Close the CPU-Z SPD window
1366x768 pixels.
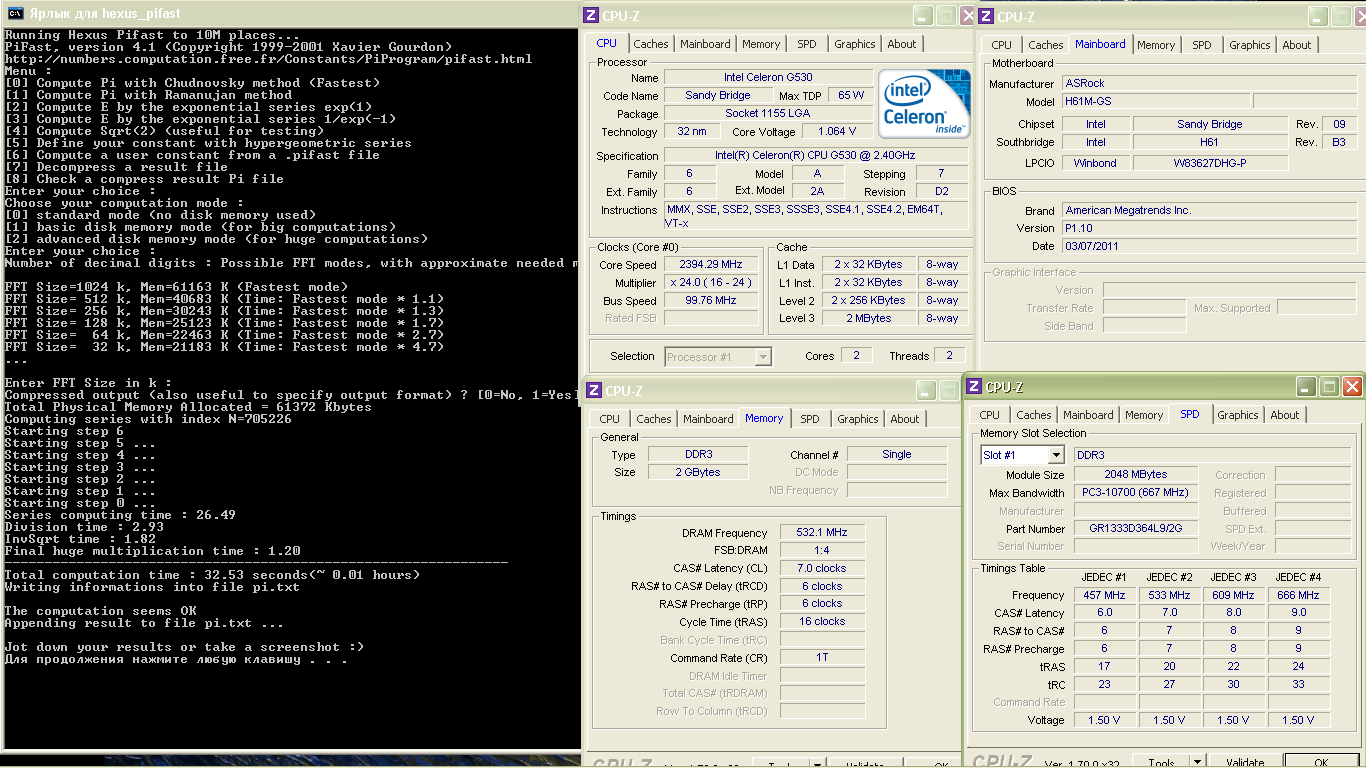click(x=1352, y=387)
